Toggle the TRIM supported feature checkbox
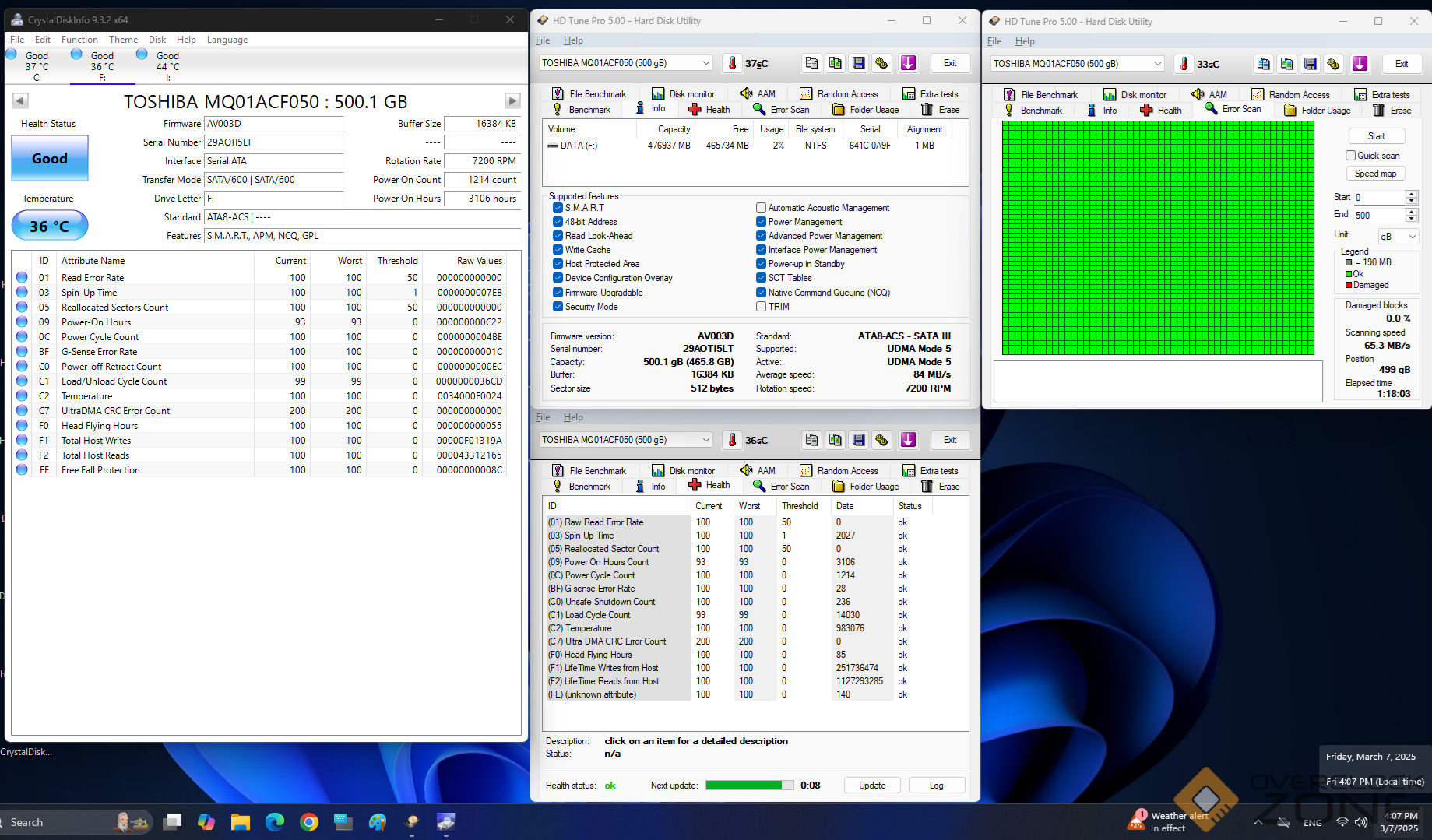 tap(761, 307)
